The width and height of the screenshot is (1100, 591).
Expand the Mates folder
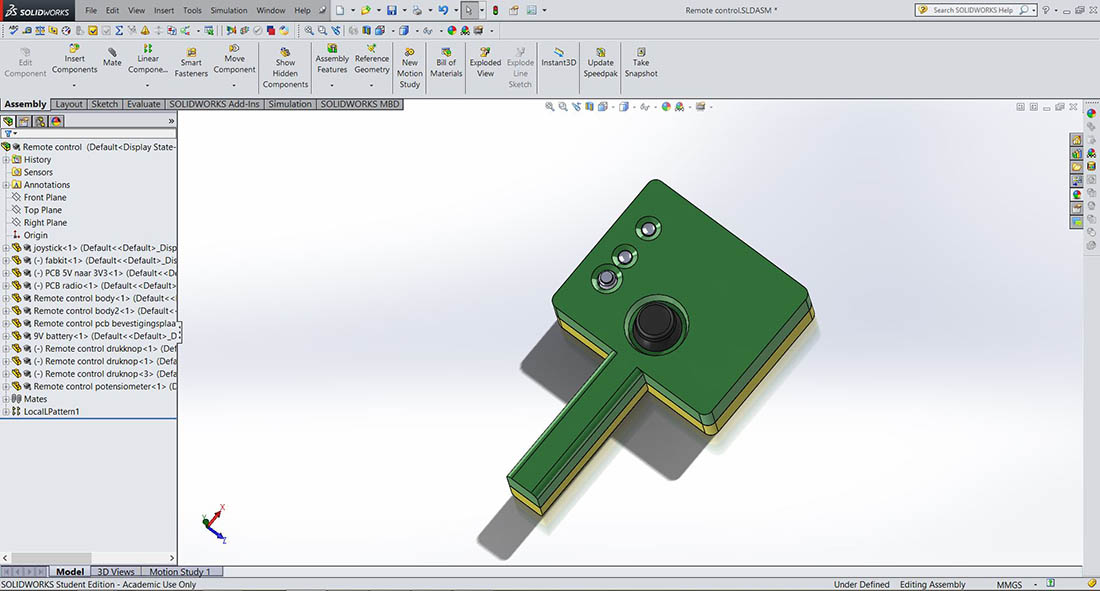pyautogui.click(x=6, y=399)
